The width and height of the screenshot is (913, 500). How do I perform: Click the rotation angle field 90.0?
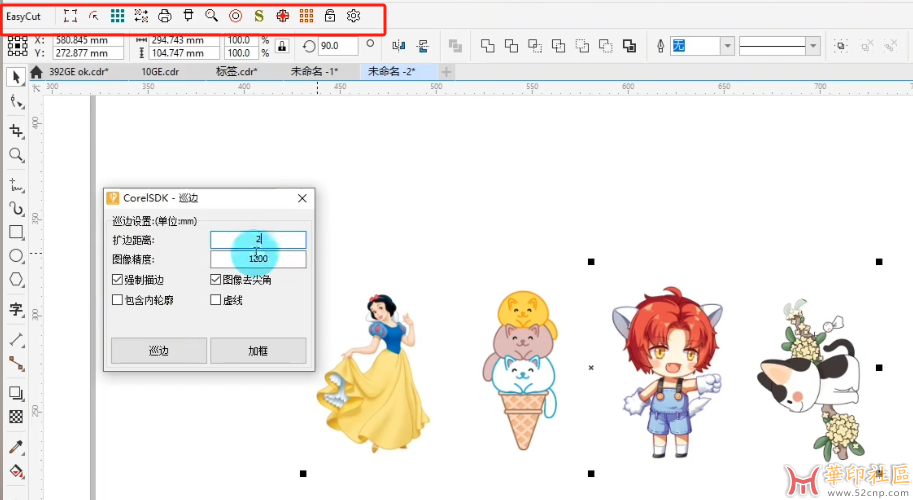[x=338, y=46]
